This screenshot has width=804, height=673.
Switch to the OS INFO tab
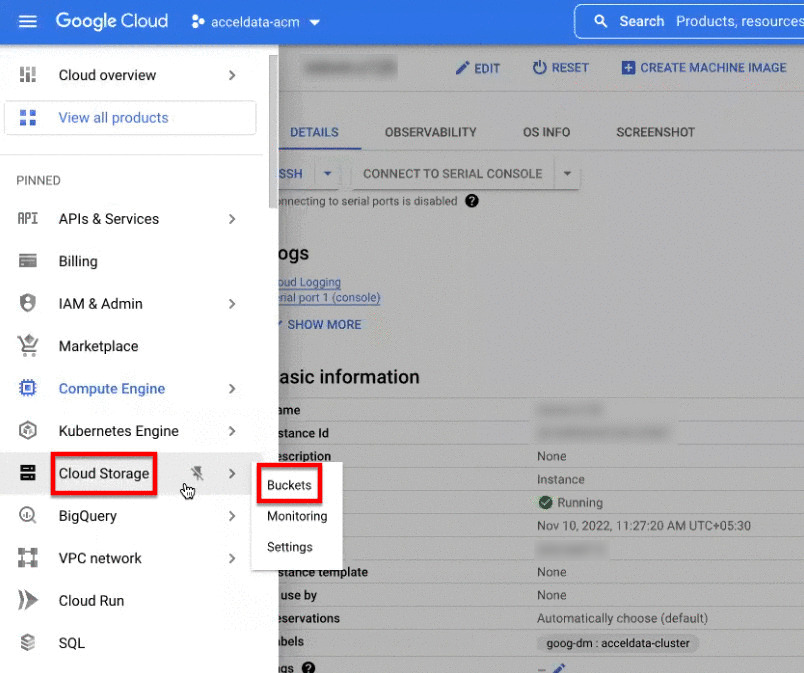pyautogui.click(x=547, y=132)
